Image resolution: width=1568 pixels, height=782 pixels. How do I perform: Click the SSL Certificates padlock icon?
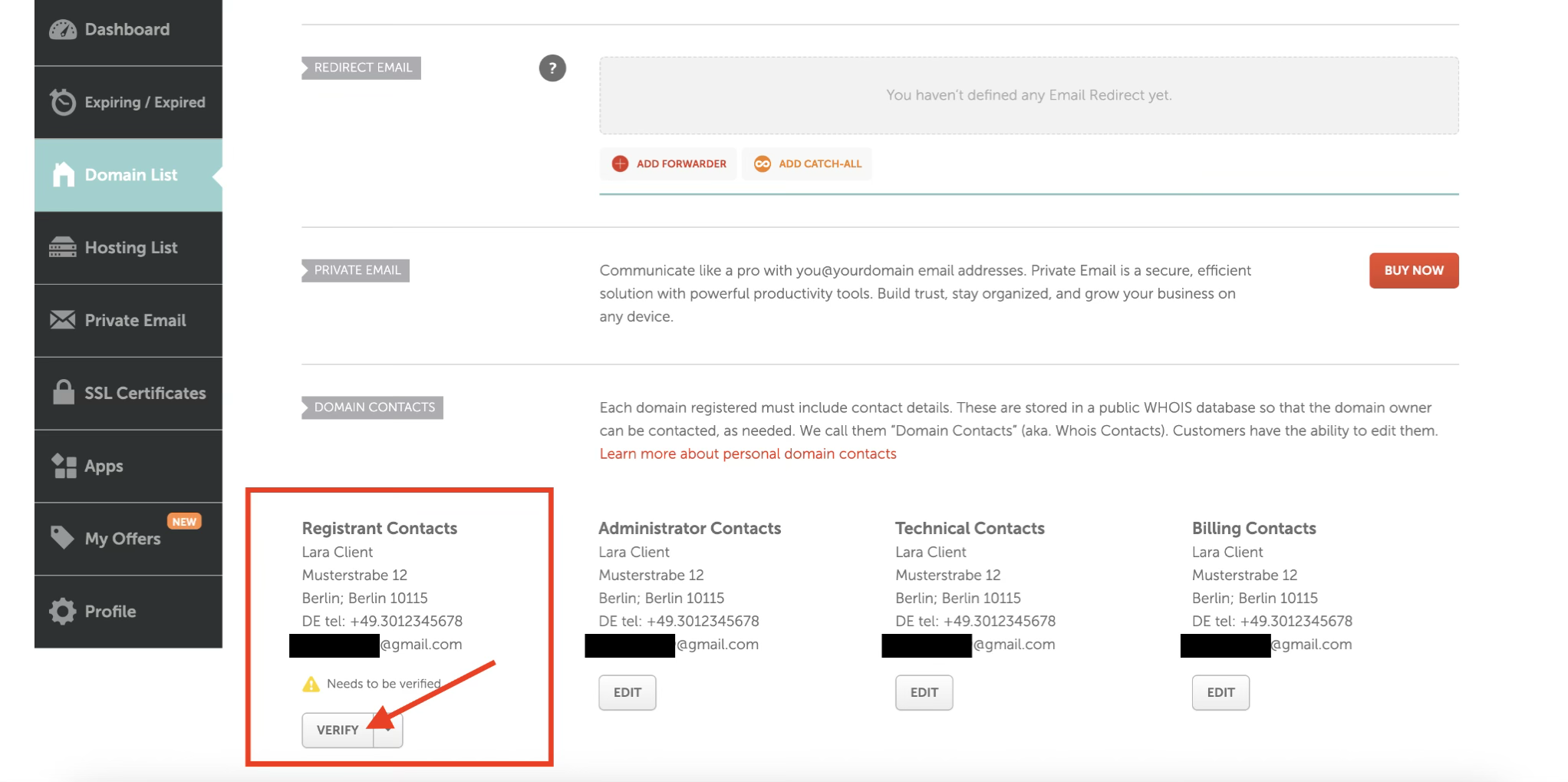(63, 392)
